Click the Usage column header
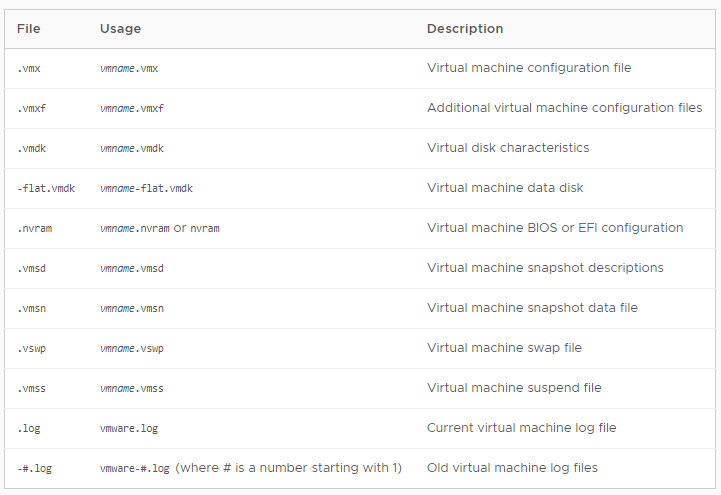Screen dimensions: 721x495 [x=120, y=28]
